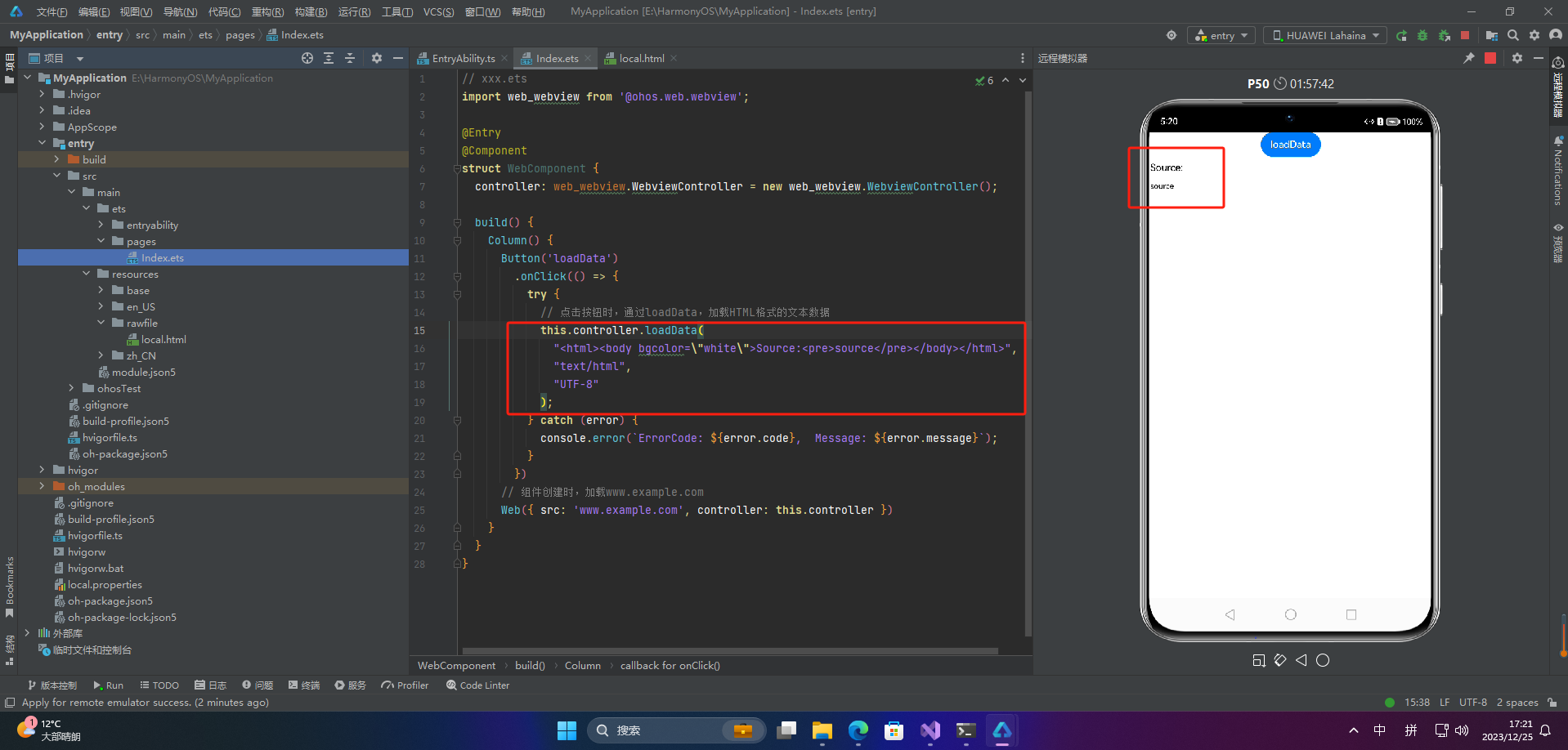Expand the oh_modules folder

coord(42,486)
